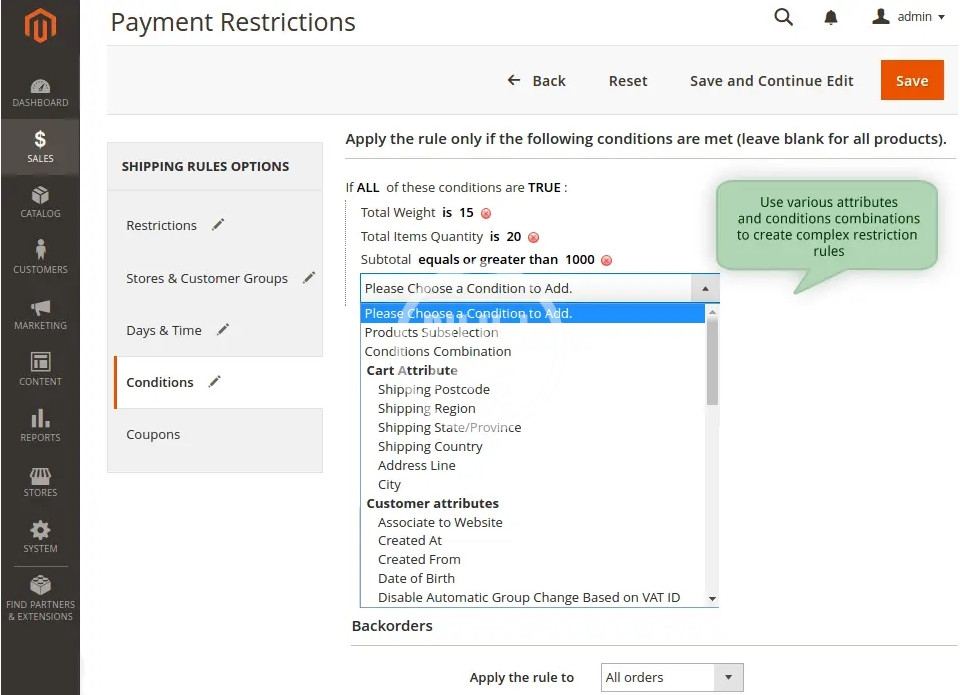Click the Reports bar chart icon
This screenshot has width=960, height=695.
pyautogui.click(x=40, y=418)
